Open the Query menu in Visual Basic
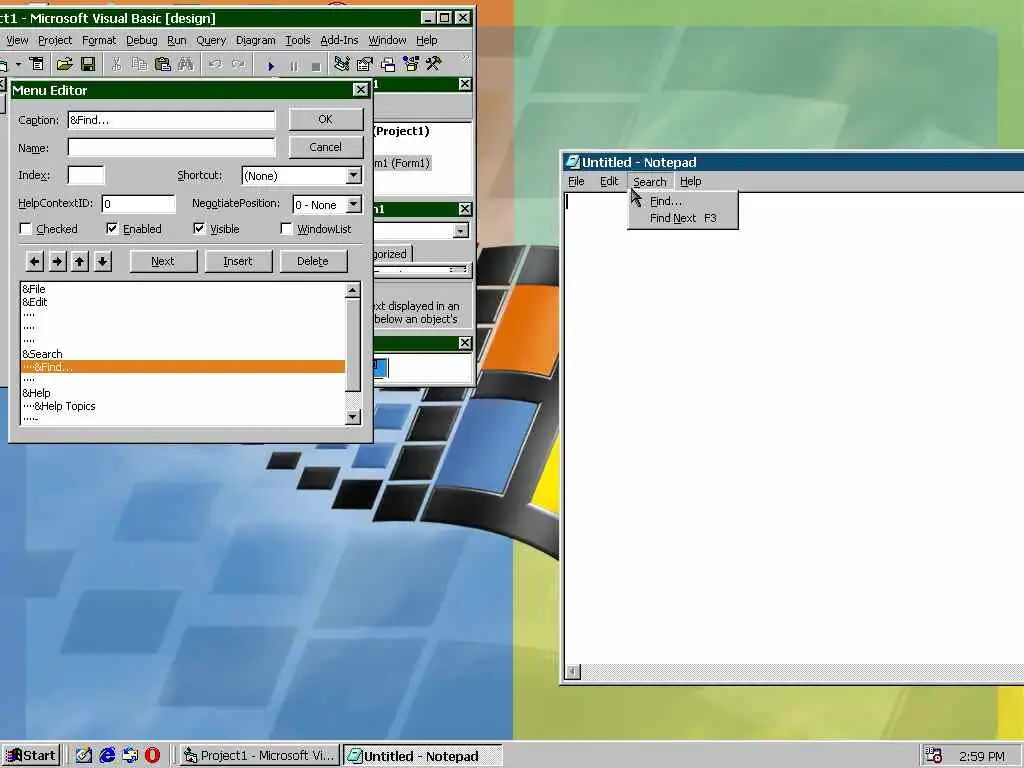The height and width of the screenshot is (768, 1024). pos(211,40)
